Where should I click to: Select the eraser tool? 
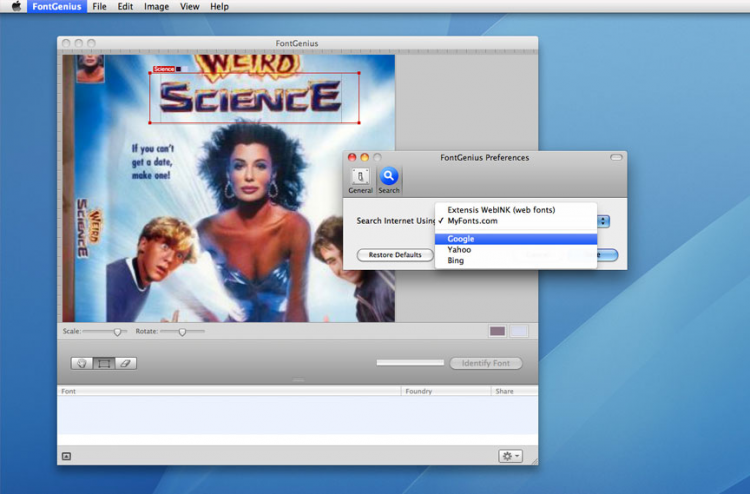[126, 363]
